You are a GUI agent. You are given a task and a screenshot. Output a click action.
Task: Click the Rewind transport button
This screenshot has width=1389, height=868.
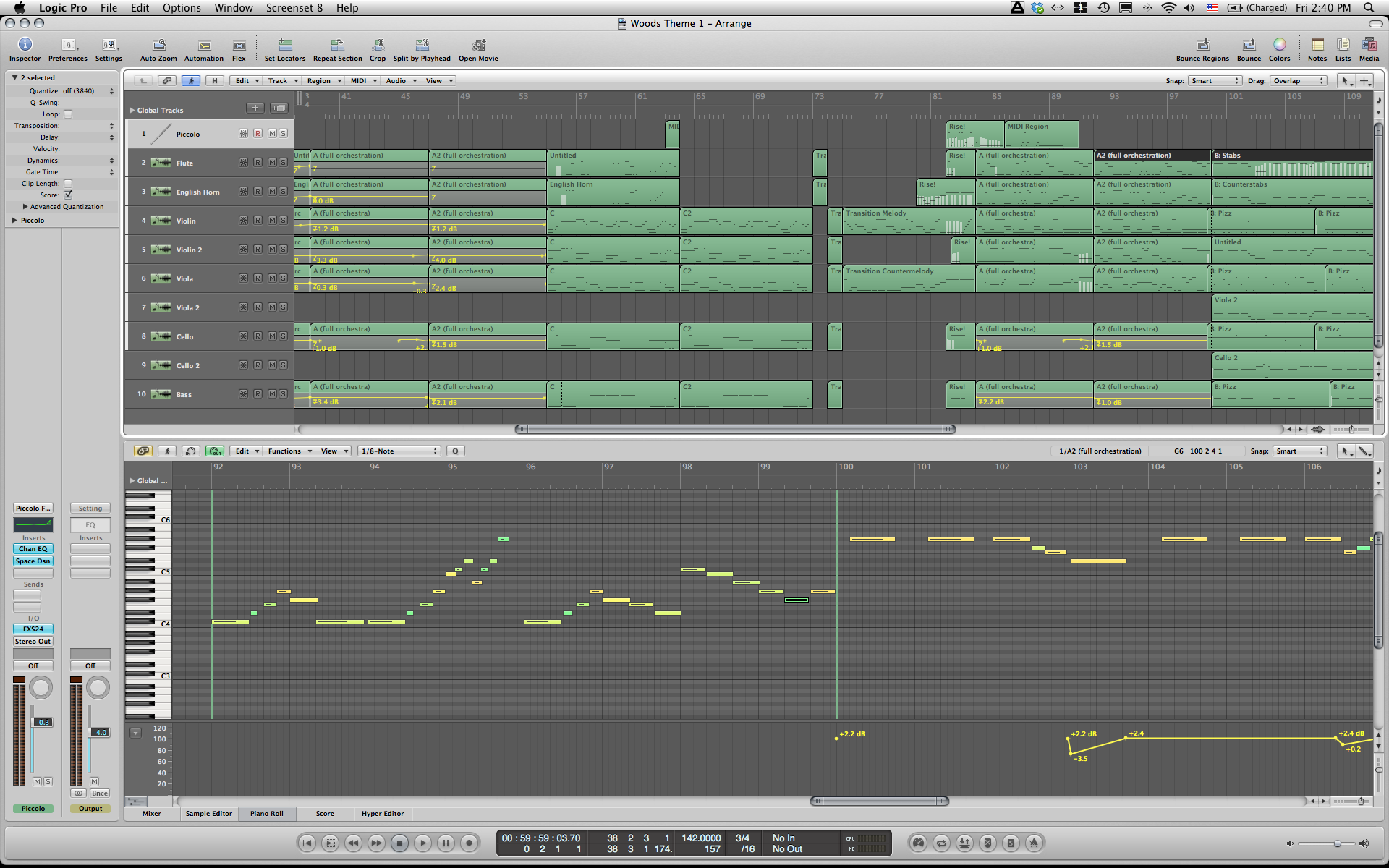click(353, 843)
